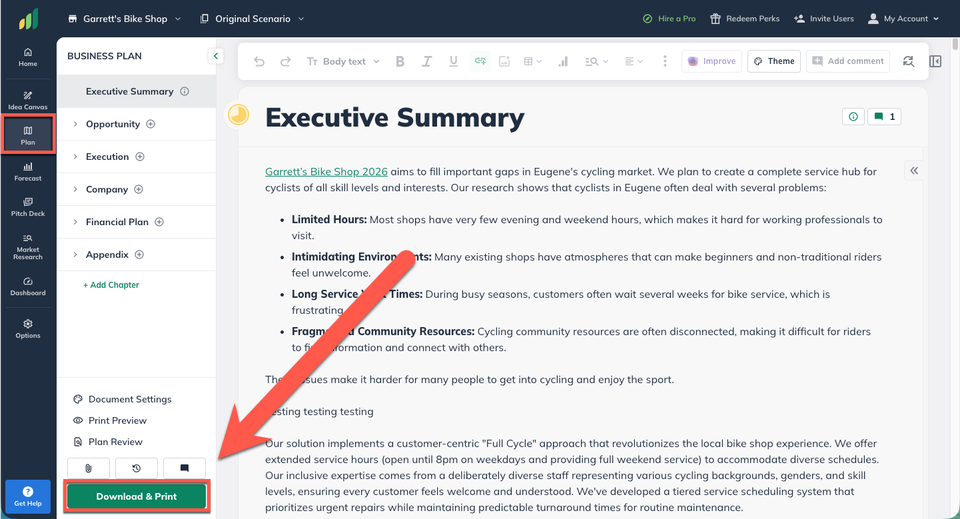Image resolution: width=960 pixels, height=519 pixels.
Task: Open the version history clock button
Action: 136,468
